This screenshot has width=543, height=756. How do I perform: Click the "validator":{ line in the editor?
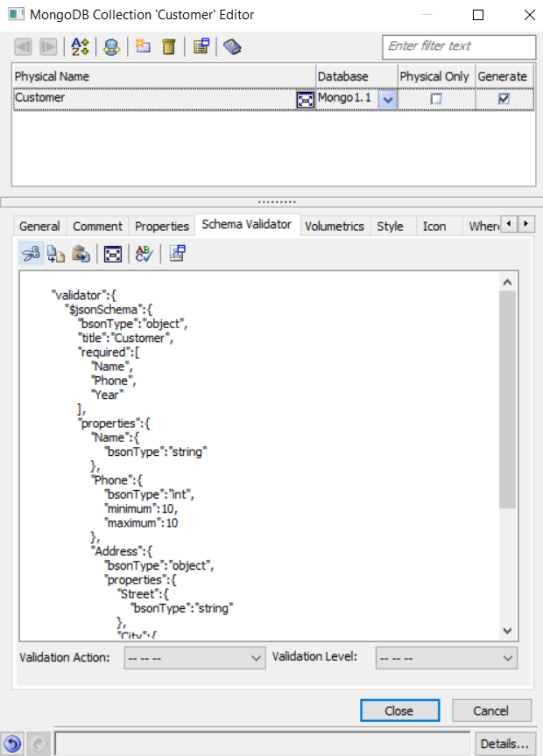coord(84,295)
